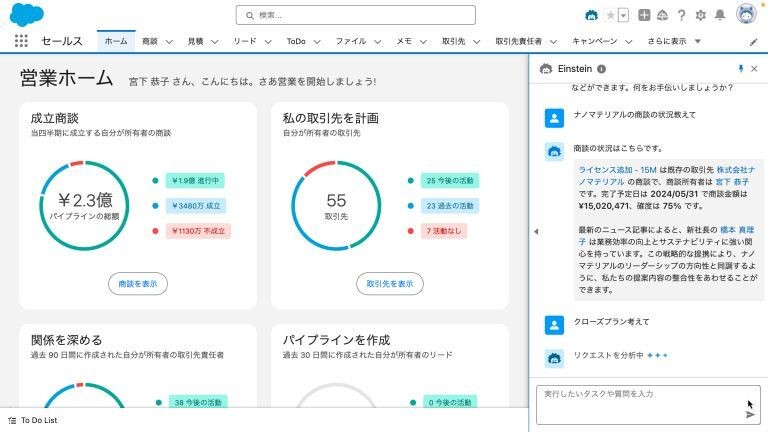The width and height of the screenshot is (768, 432).
Task: Click the favorites star icon
Action: coord(610,15)
